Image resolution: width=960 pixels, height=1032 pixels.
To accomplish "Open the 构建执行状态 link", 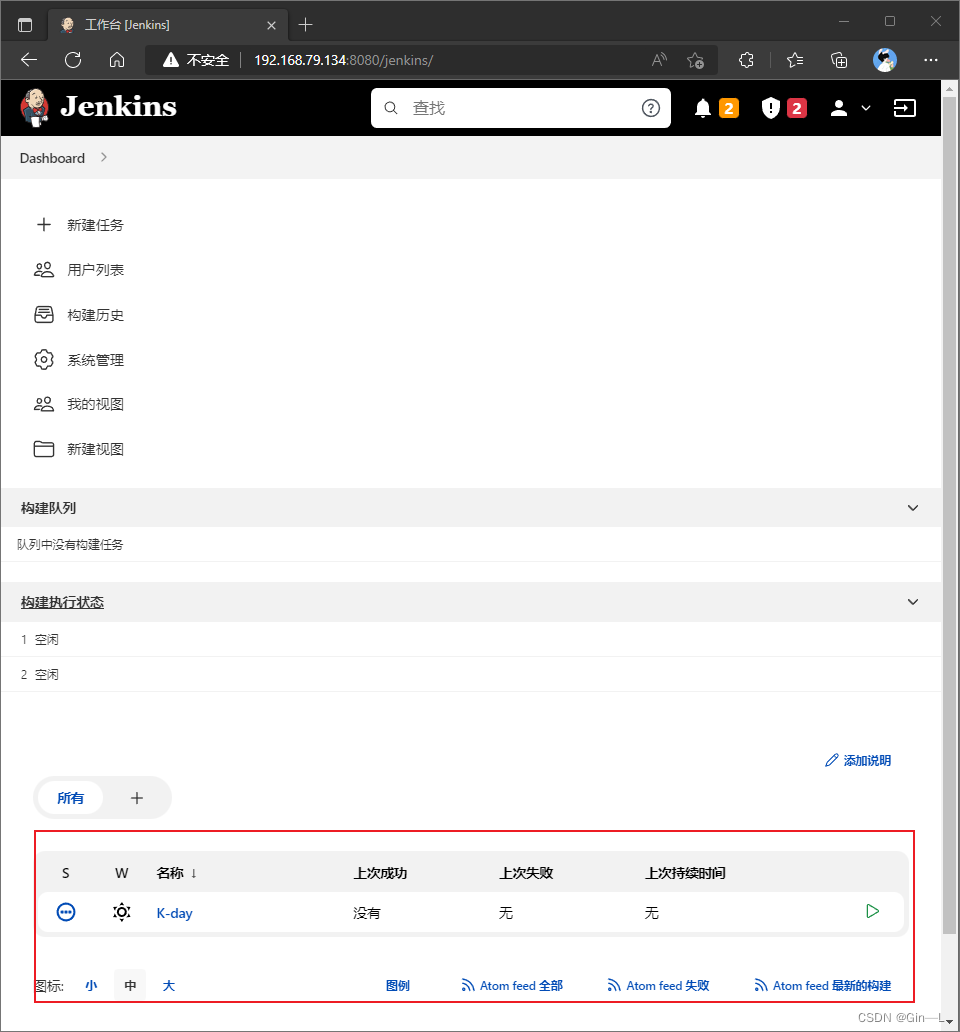I will (63, 602).
